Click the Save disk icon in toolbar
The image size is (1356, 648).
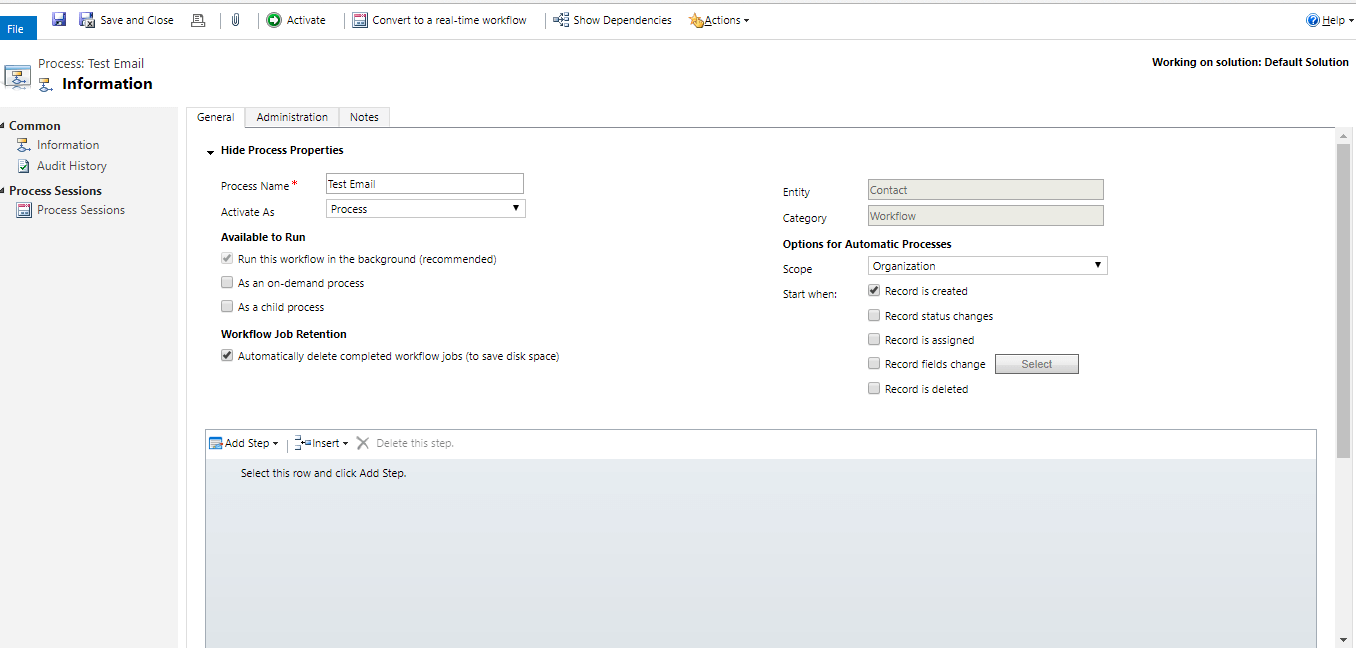pyautogui.click(x=59, y=20)
